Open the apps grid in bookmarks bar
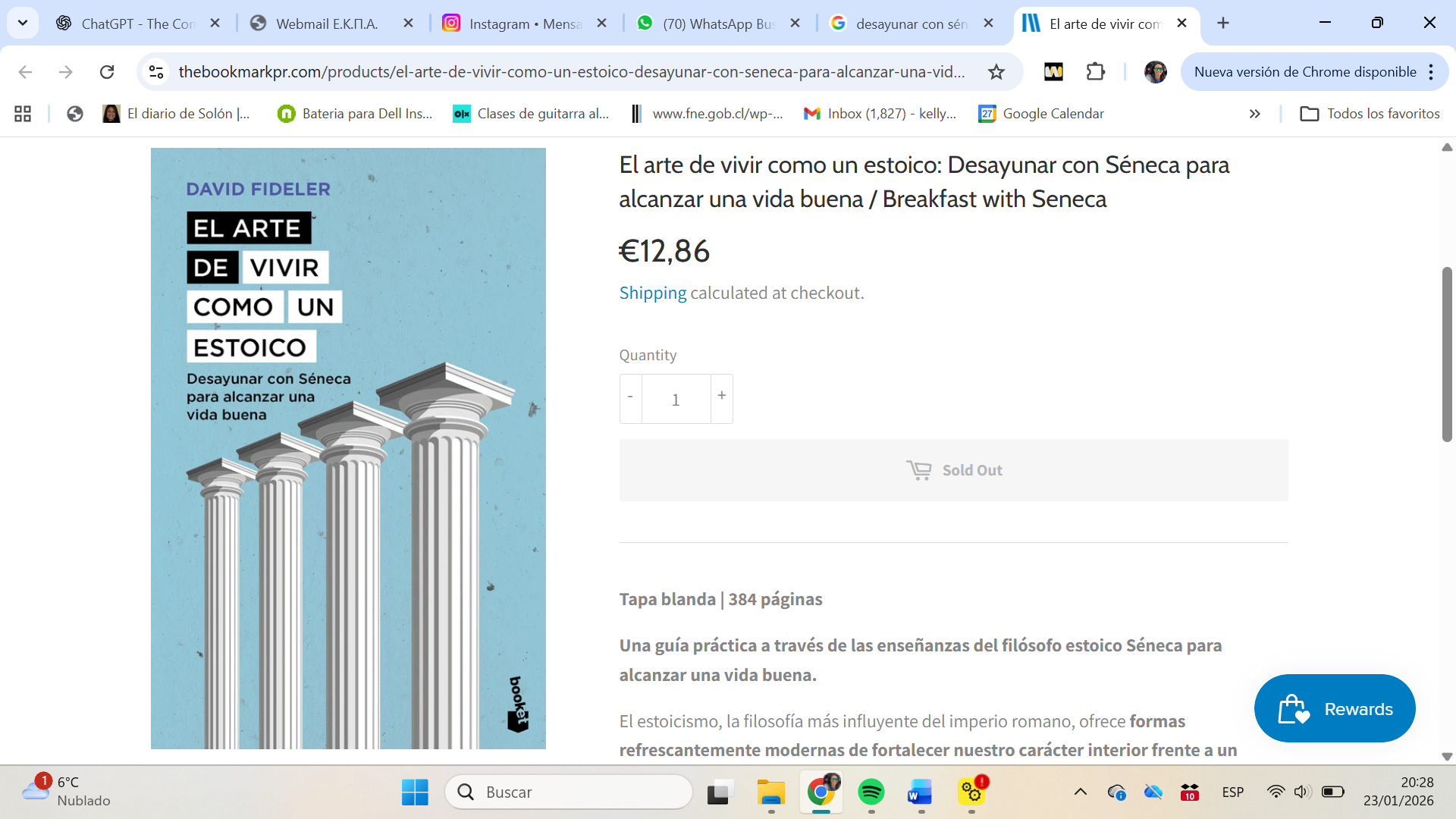The width and height of the screenshot is (1456, 819). [x=23, y=114]
